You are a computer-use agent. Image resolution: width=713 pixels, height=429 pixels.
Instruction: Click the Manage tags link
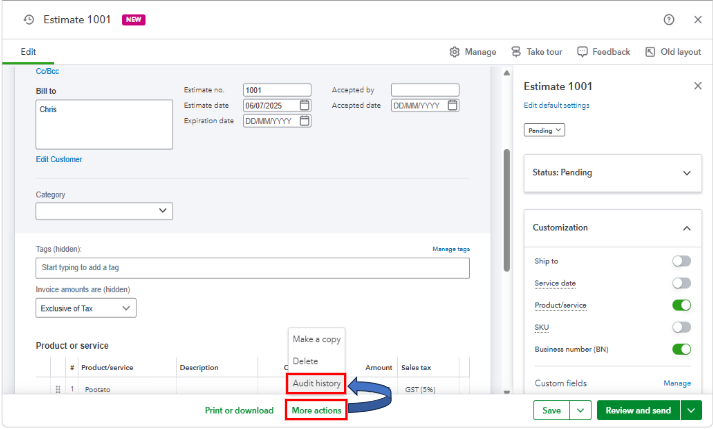pyautogui.click(x=451, y=249)
